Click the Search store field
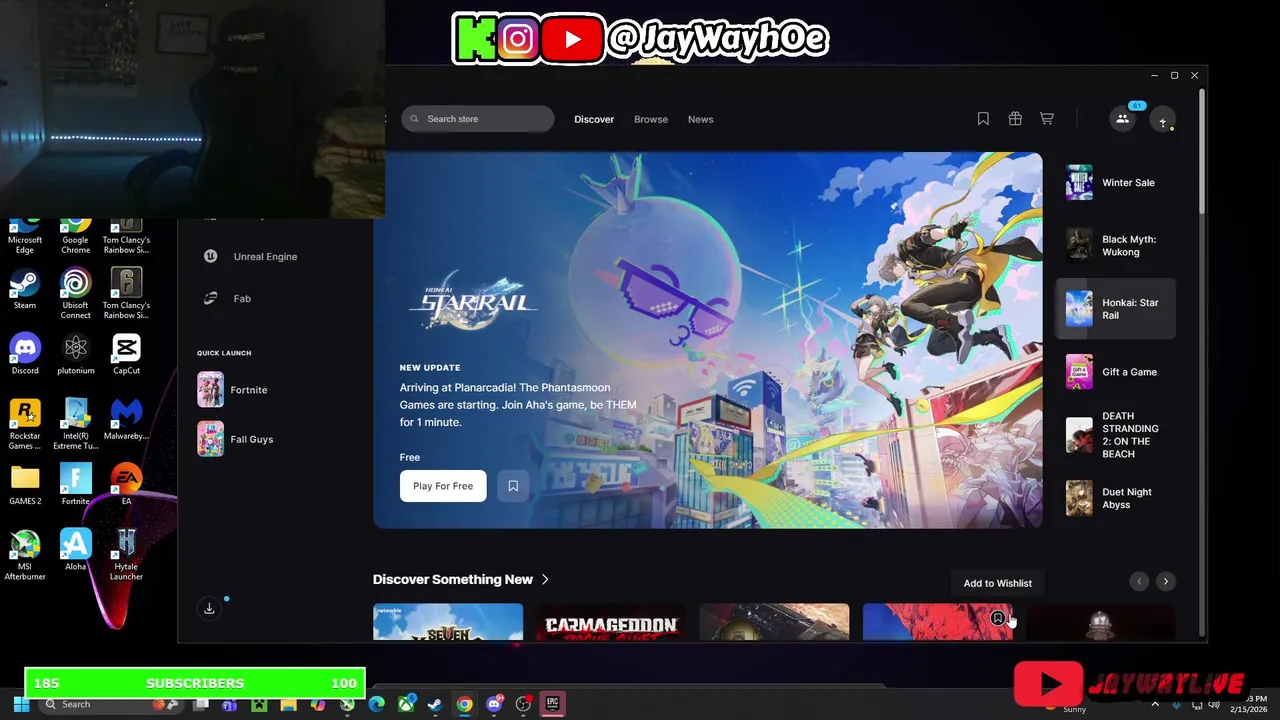Image resolution: width=1280 pixels, height=720 pixels. point(478,119)
